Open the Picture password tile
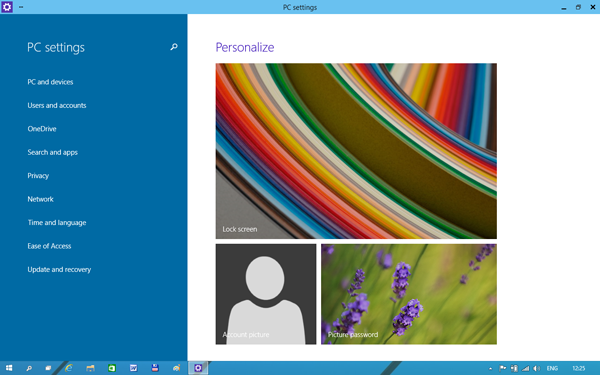Viewport: 600px width, 375px height. (409, 294)
